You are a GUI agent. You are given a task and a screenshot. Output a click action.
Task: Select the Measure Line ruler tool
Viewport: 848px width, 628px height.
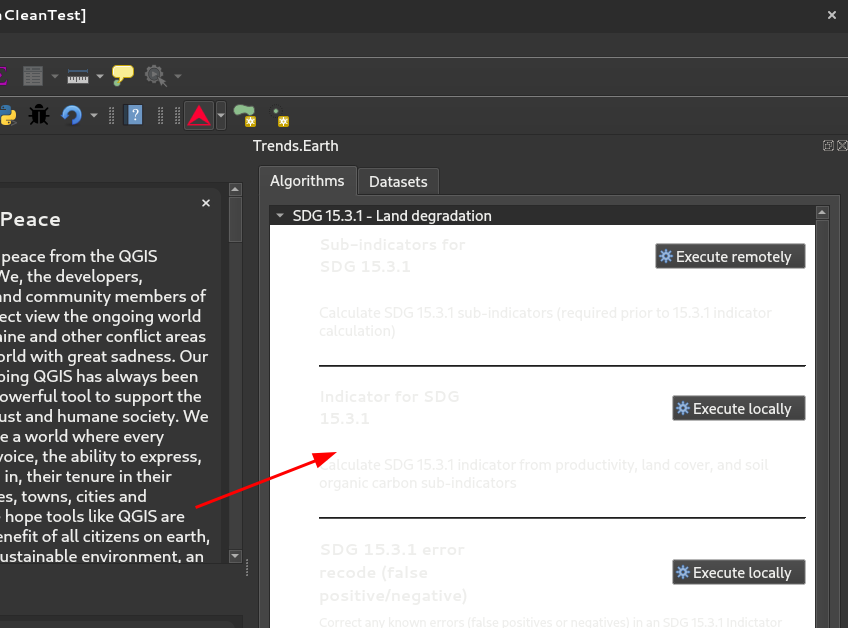78,76
